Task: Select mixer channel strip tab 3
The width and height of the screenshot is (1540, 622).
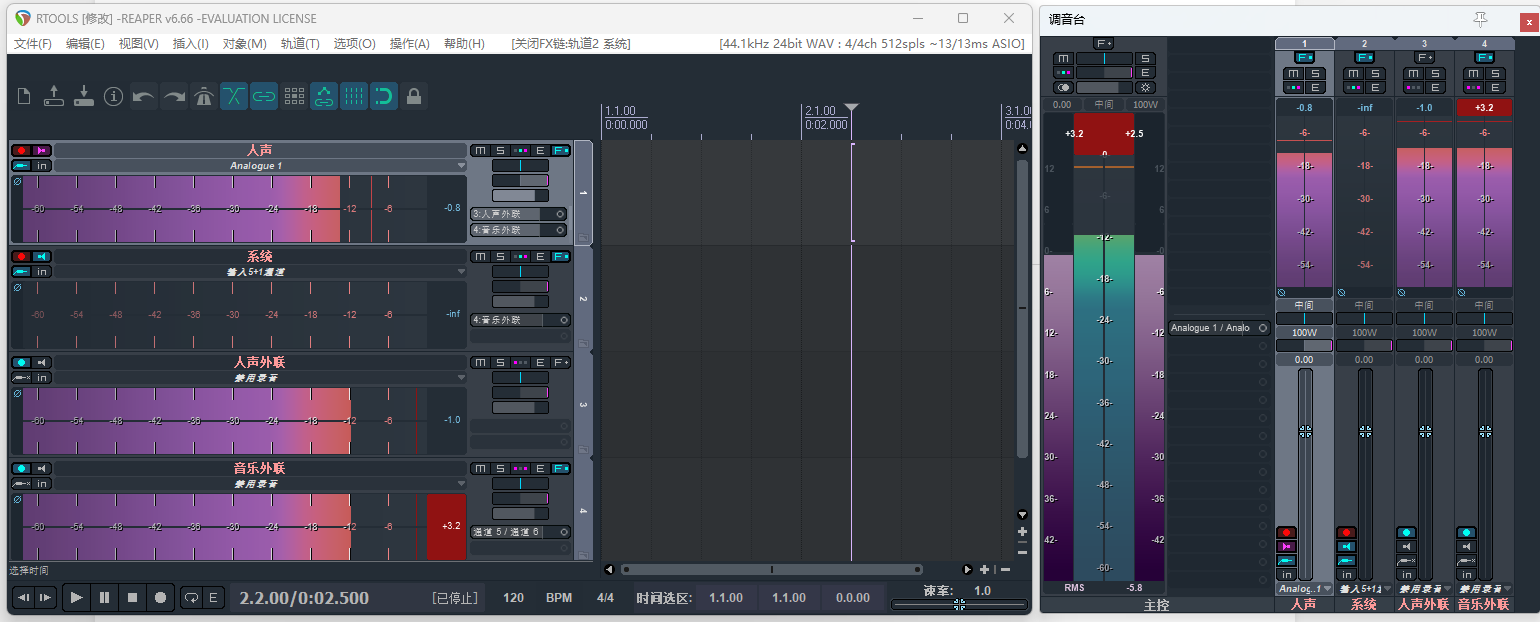Action: click(x=1424, y=44)
